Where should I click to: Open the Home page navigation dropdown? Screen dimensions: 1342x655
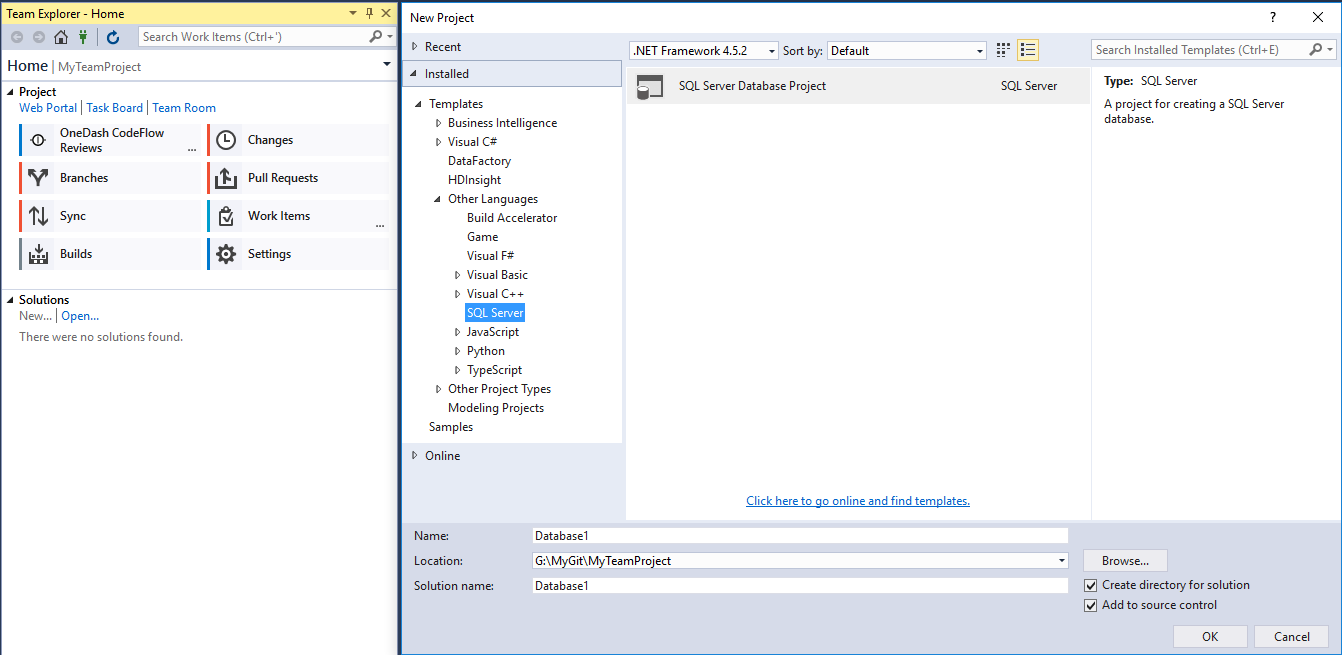[387, 65]
